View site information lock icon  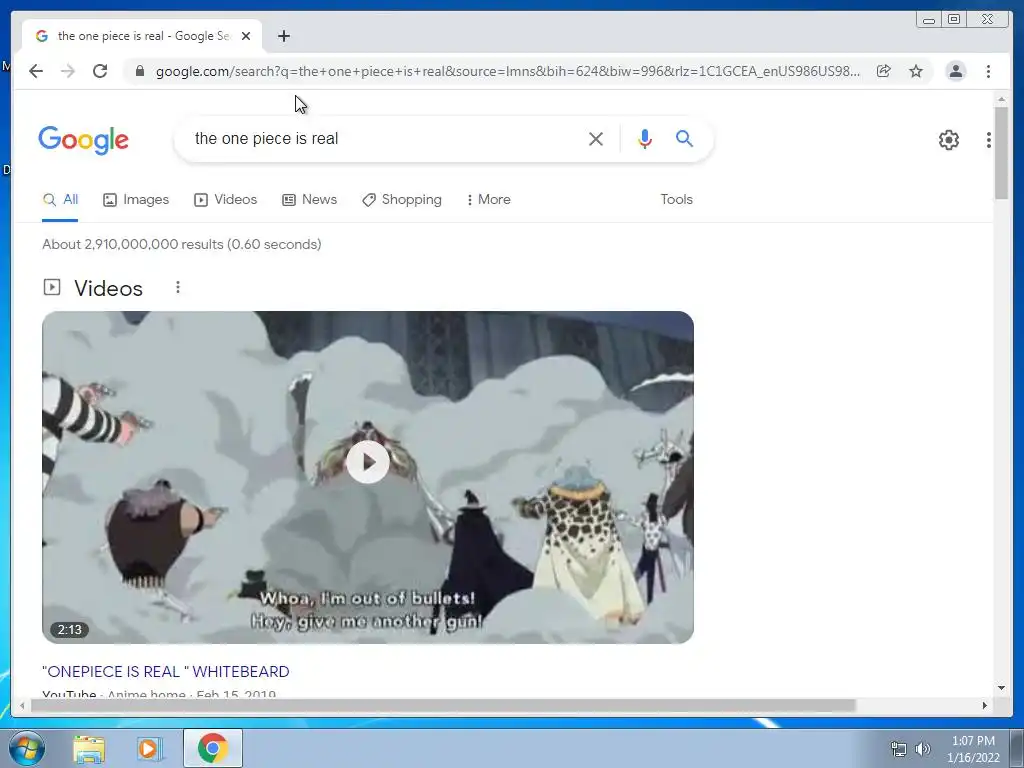[x=140, y=71]
